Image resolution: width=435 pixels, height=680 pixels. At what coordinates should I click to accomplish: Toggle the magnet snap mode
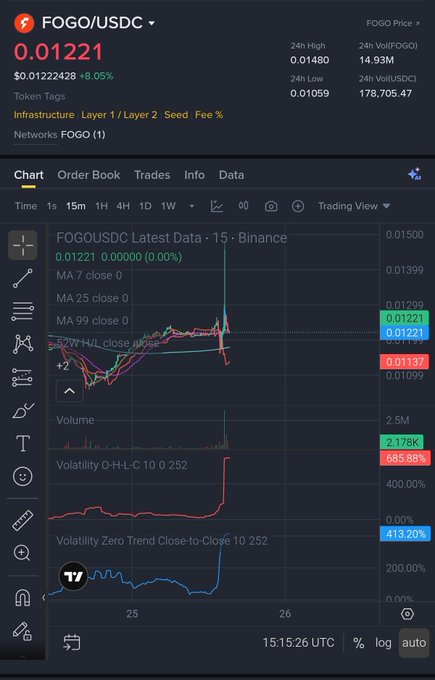click(23, 598)
